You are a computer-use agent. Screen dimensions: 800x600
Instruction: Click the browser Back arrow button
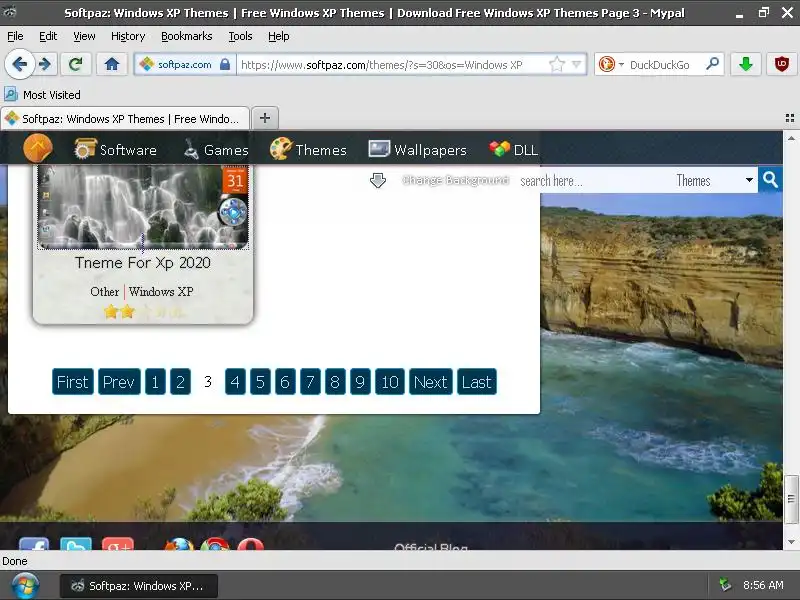point(20,65)
